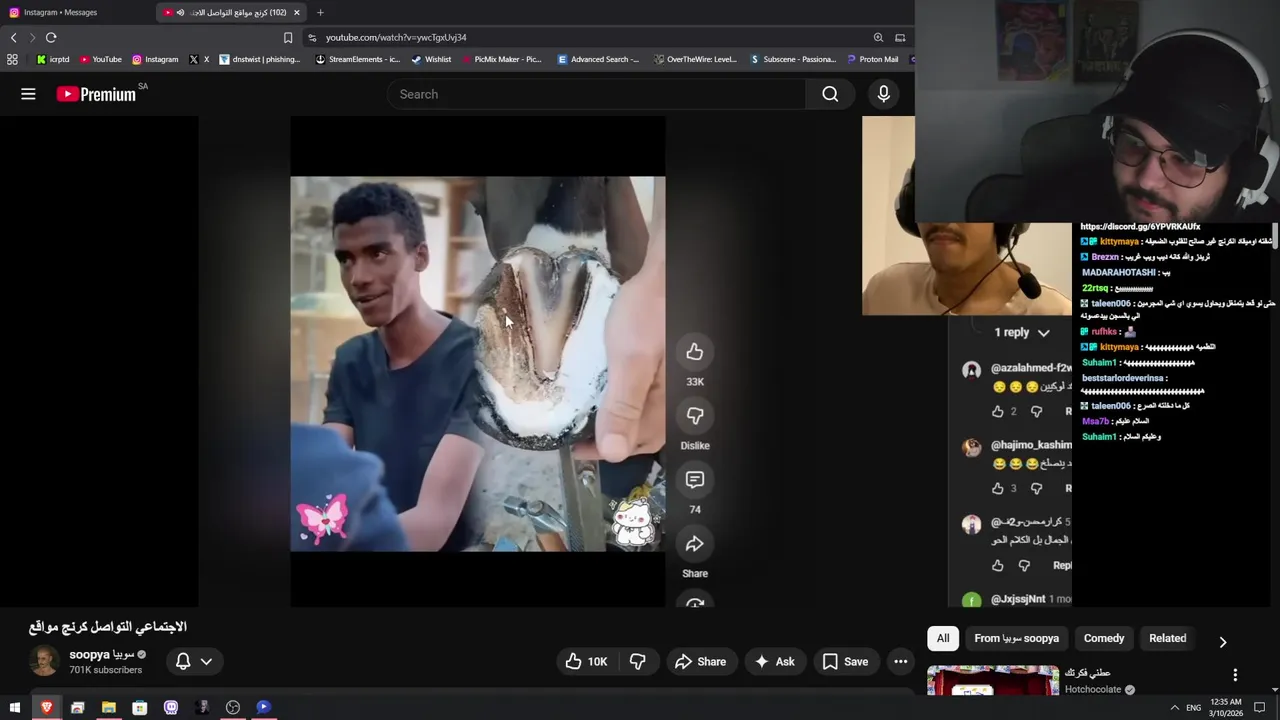The height and width of the screenshot is (720, 1280).
Task: Open the YouTube guide hamburger menu
Action: point(28,94)
